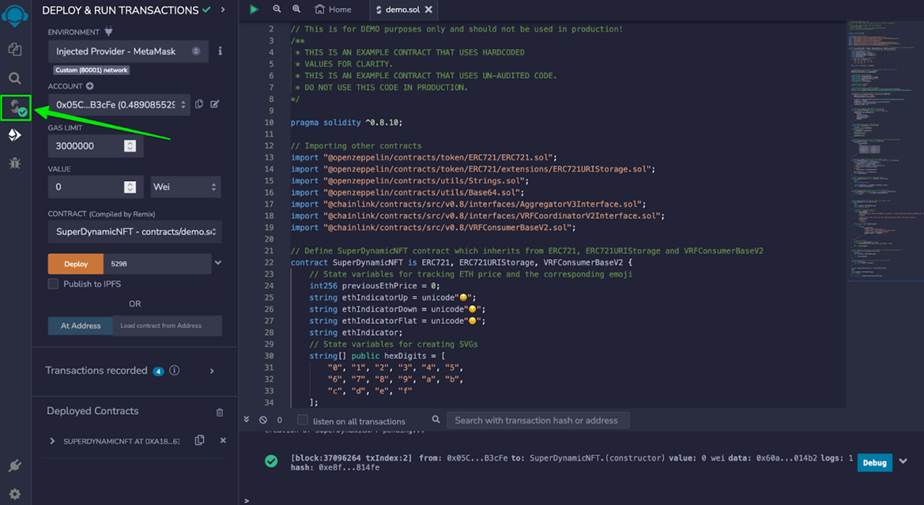This screenshot has width=924, height=505.
Task: Click the Custom (80001) network badge
Action: [x=91, y=70]
